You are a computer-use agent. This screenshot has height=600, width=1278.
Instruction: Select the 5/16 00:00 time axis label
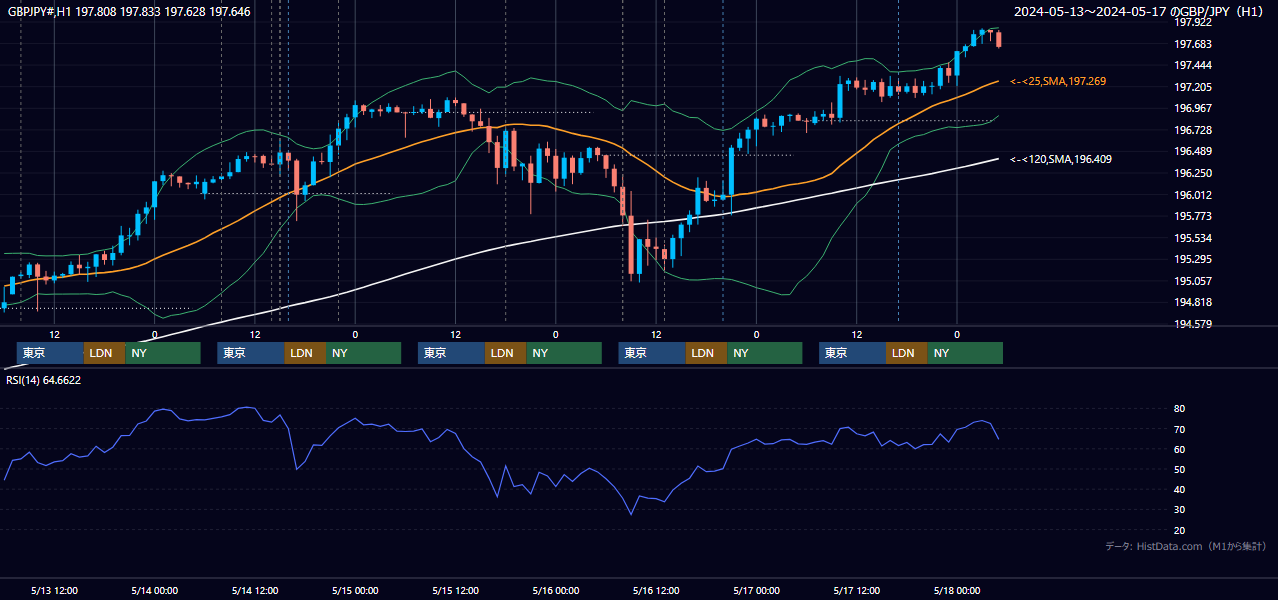point(555,590)
